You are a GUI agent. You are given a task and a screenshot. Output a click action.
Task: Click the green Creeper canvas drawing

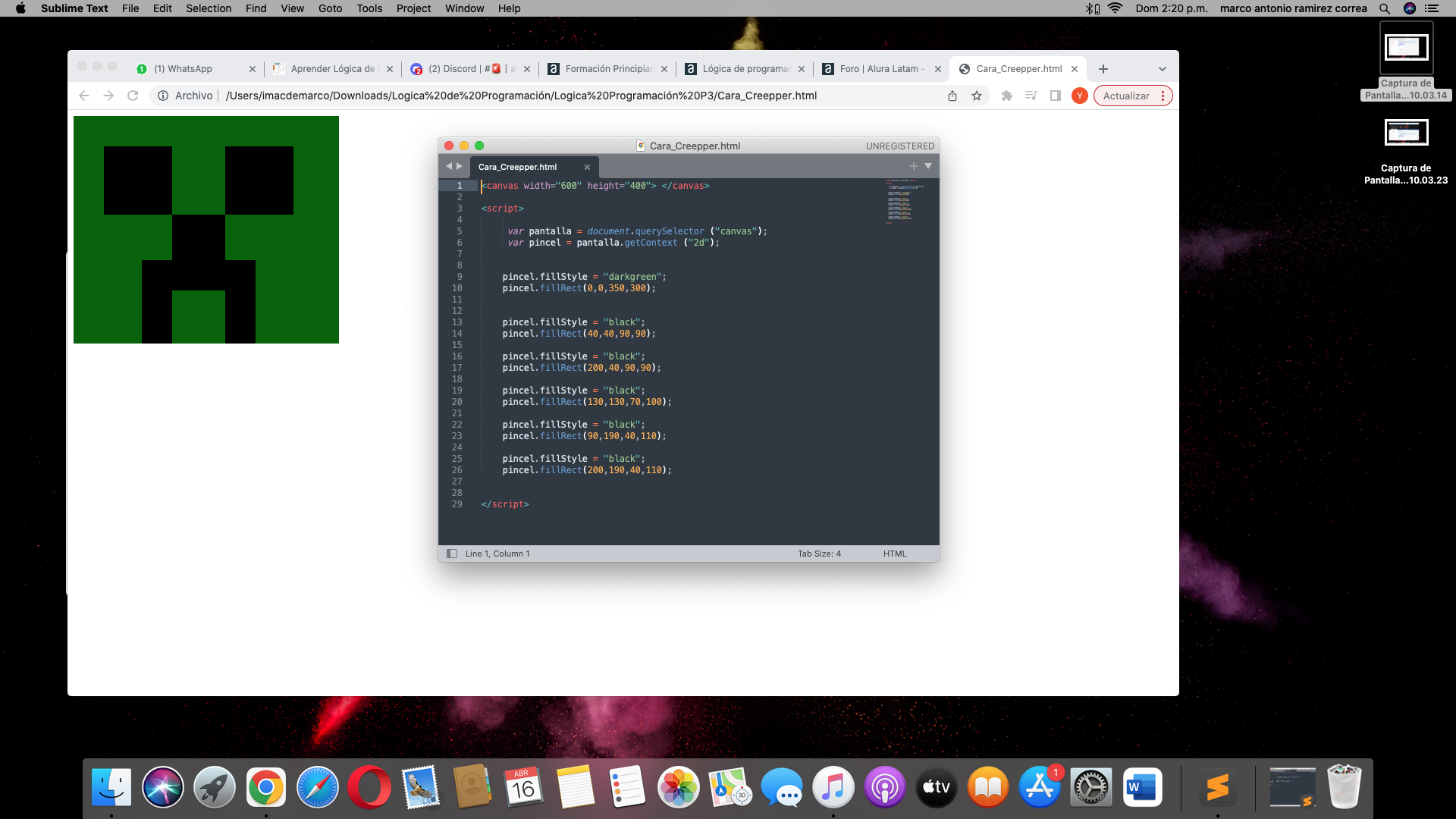[x=206, y=230]
